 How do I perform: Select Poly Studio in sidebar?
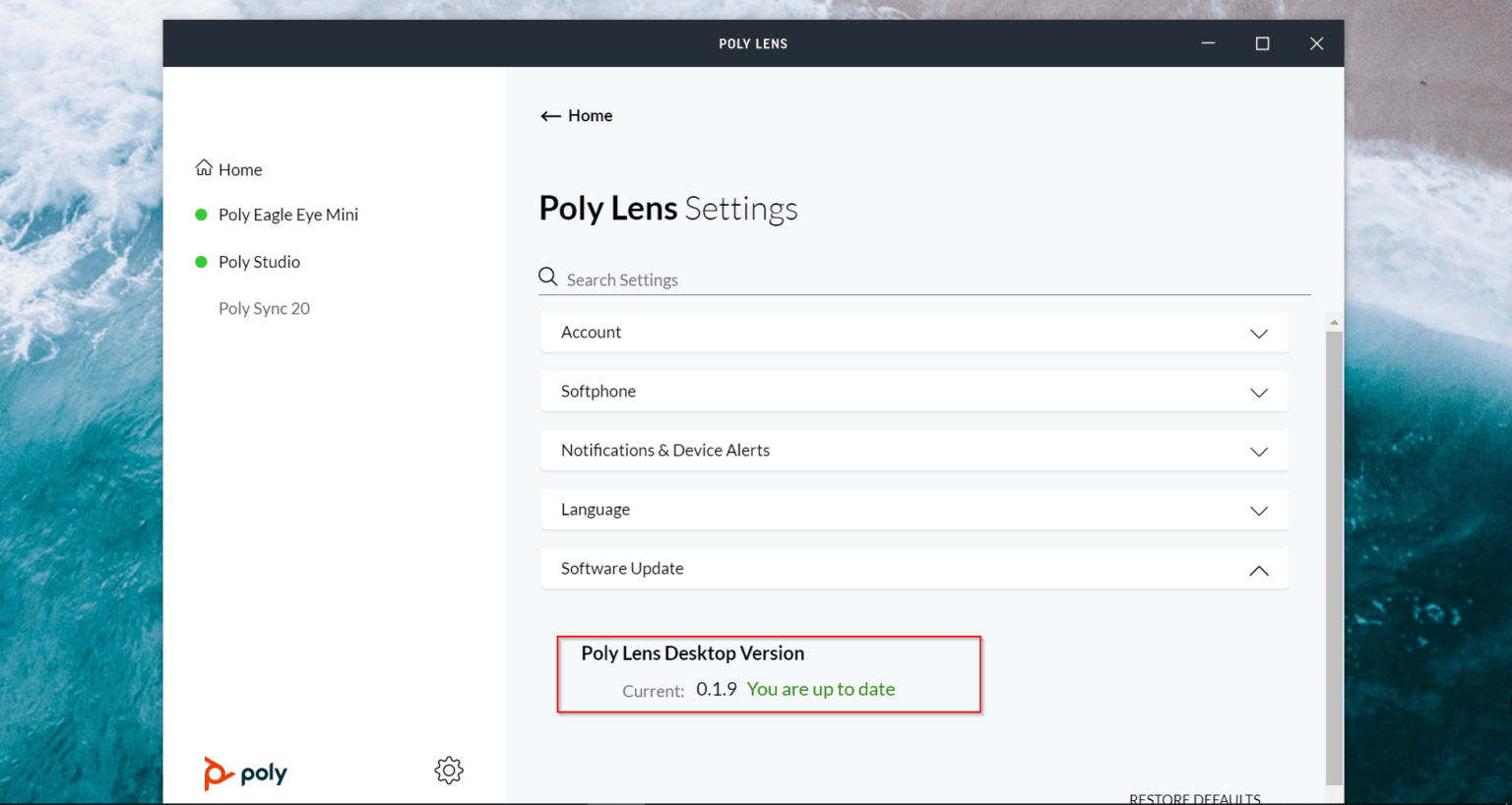coord(259,261)
